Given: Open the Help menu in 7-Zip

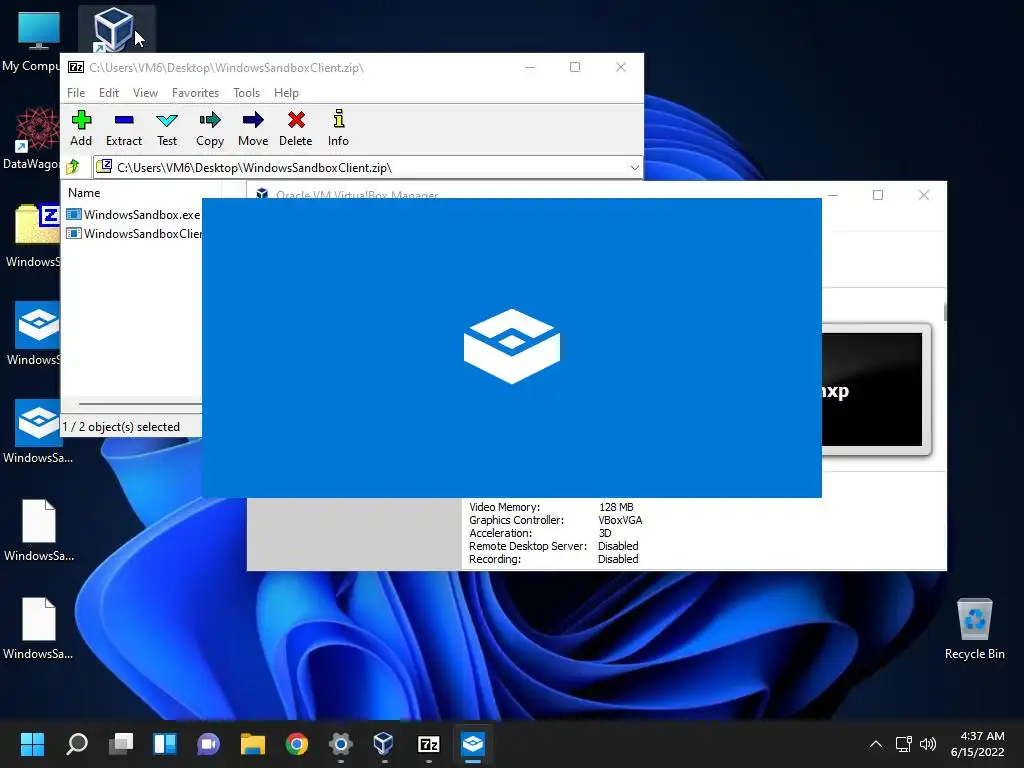Looking at the screenshot, I should 286,93.
